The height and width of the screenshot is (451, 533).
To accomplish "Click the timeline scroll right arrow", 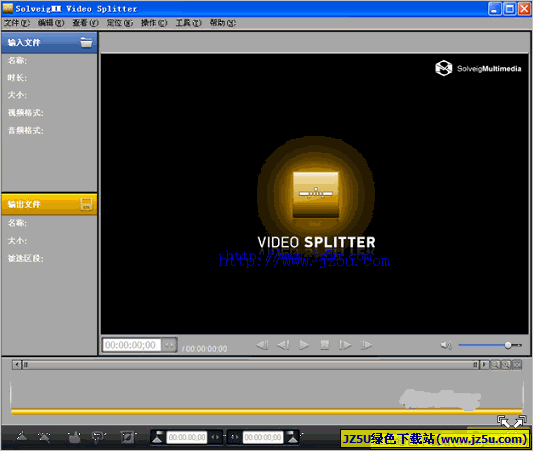I will 484,365.
